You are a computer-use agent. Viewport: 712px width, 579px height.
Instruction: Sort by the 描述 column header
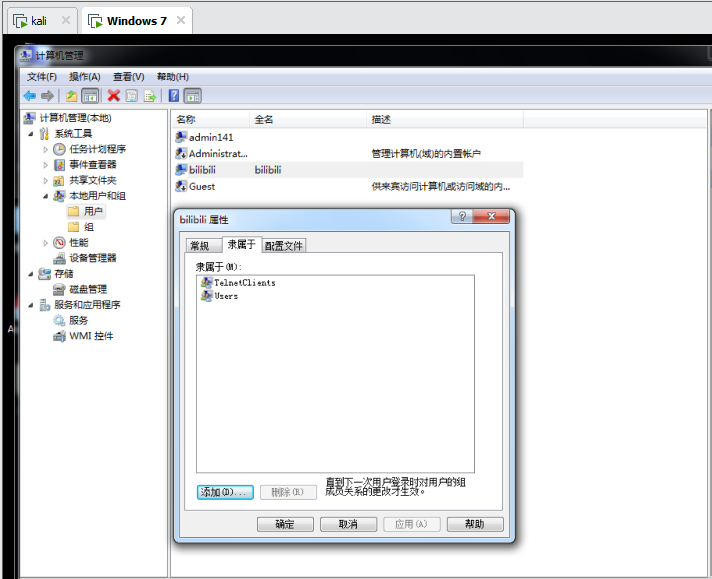point(445,119)
